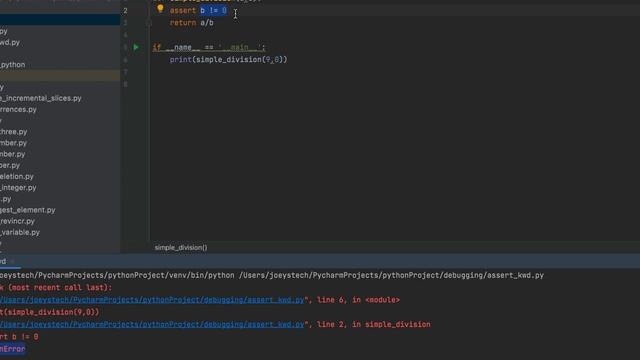
Task: Open file ending "rrences.py" in tree
Action: 18,109
